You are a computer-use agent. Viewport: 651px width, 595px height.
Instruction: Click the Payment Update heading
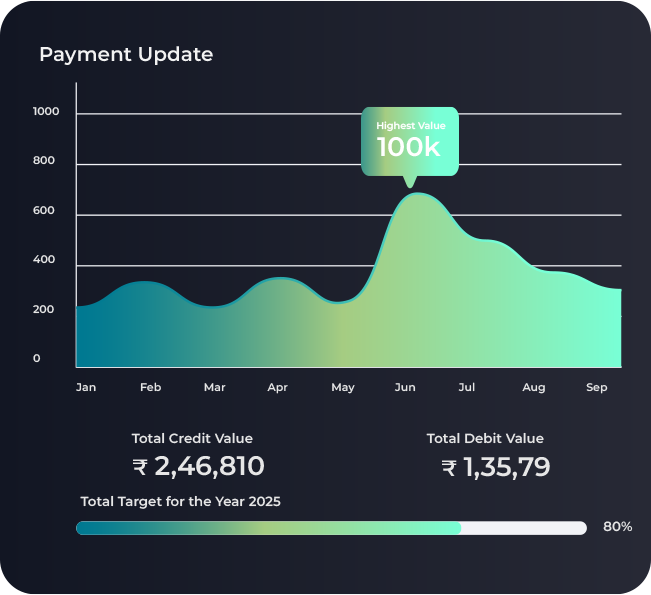(126, 54)
